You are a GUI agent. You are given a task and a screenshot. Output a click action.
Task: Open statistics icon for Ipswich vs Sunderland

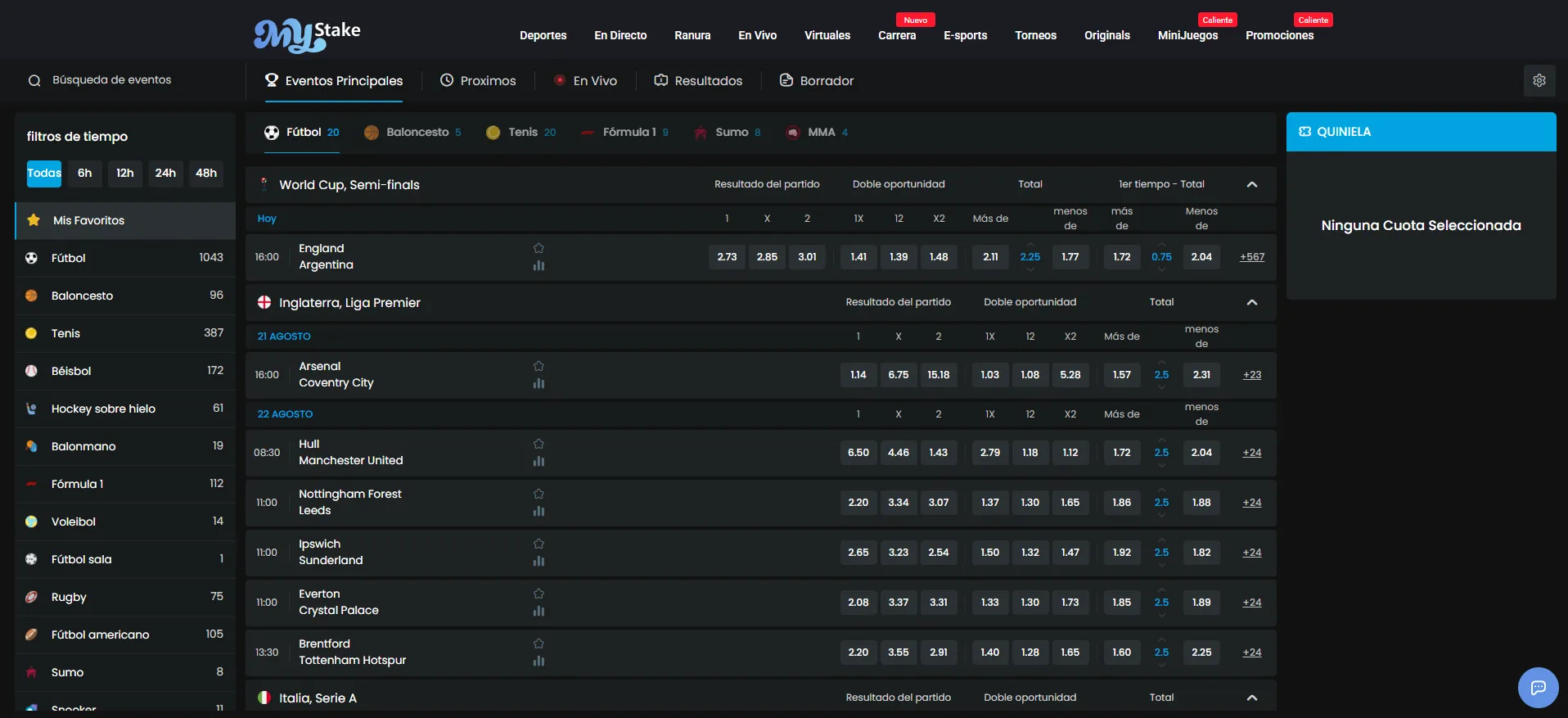(x=538, y=561)
